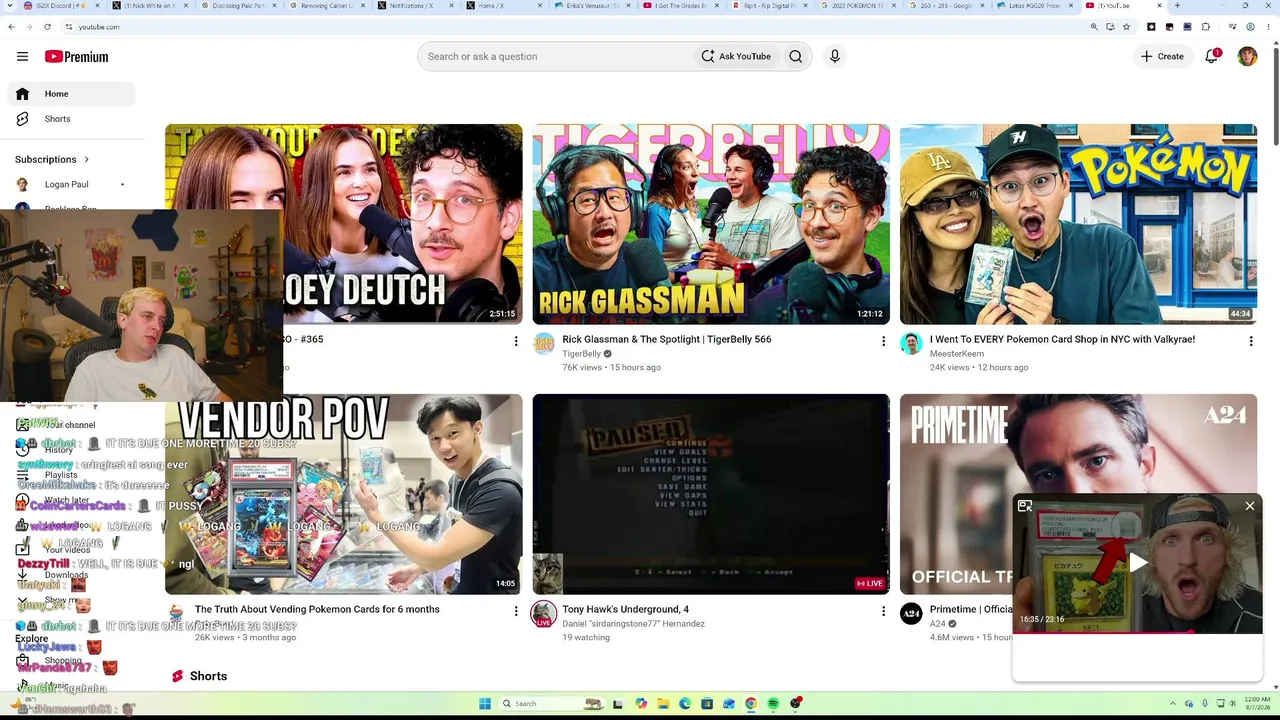The height and width of the screenshot is (720, 1280).
Task: Open the notifications bell
Action: (x=1212, y=57)
